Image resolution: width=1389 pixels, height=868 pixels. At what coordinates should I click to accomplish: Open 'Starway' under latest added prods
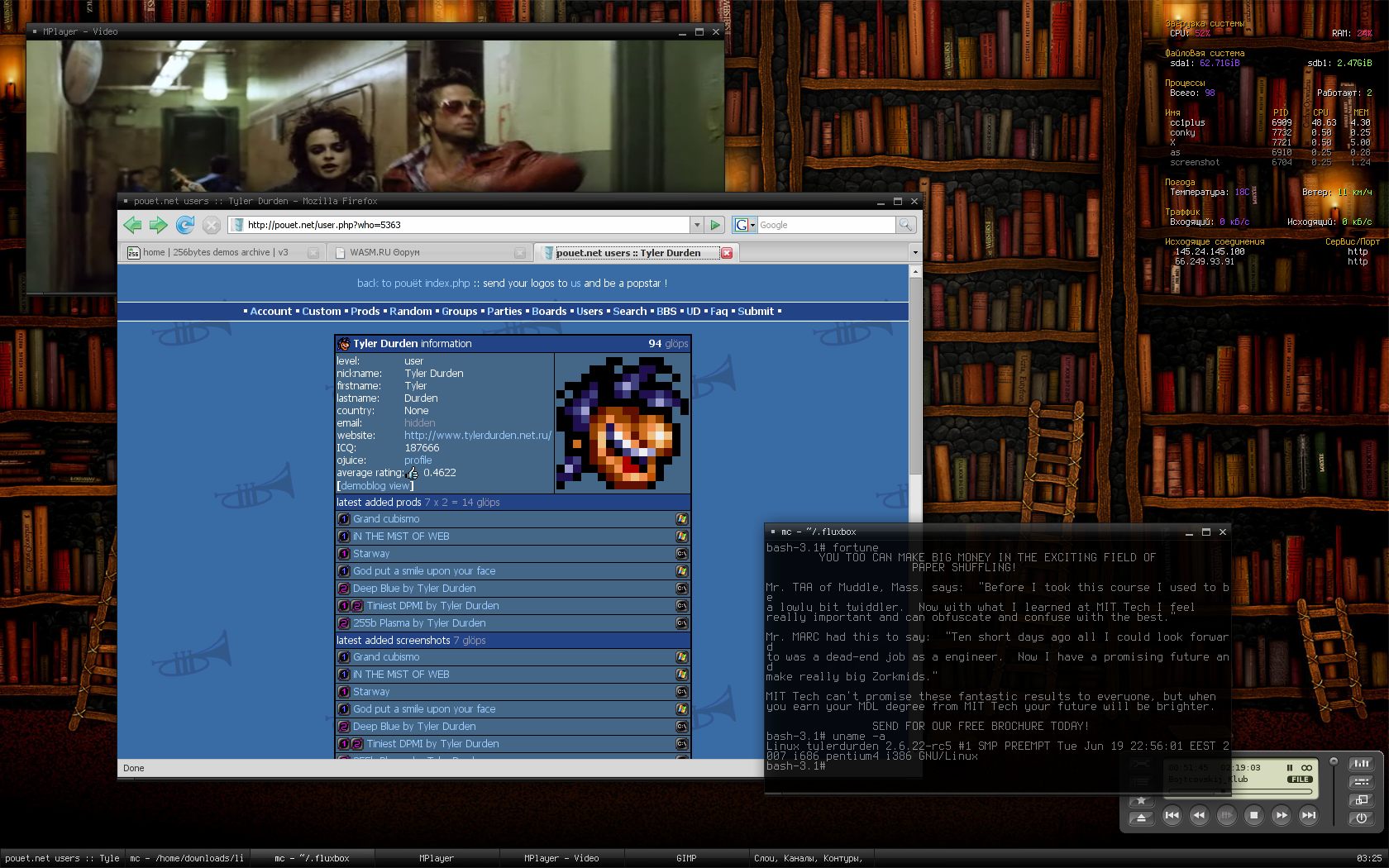pos(371,554)
